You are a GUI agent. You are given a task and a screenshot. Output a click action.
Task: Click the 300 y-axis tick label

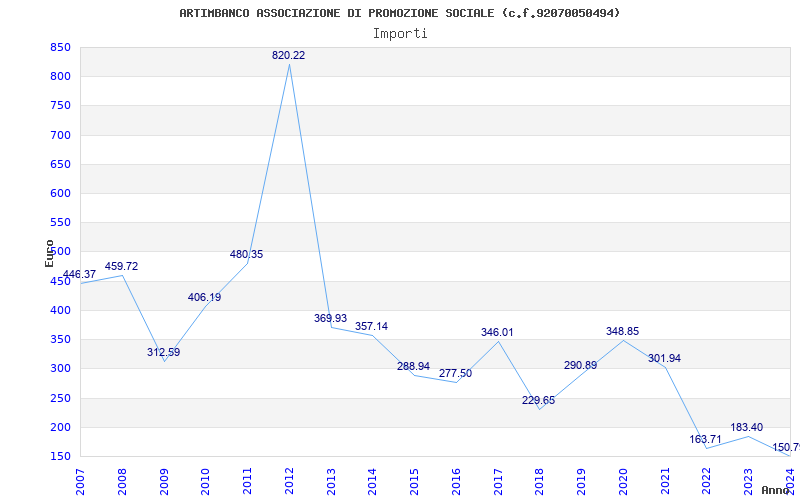(x=60, y=368)
